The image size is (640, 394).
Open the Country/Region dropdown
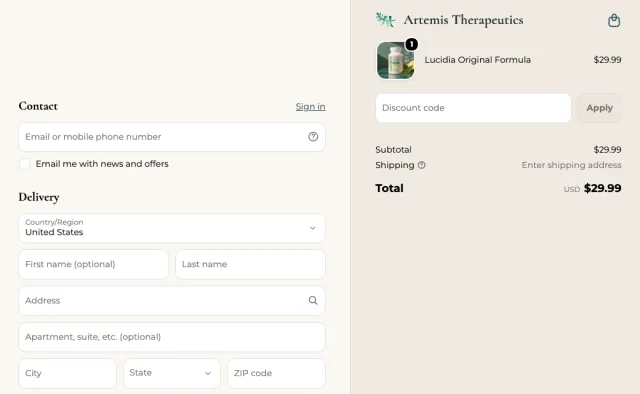click(172, 228)
